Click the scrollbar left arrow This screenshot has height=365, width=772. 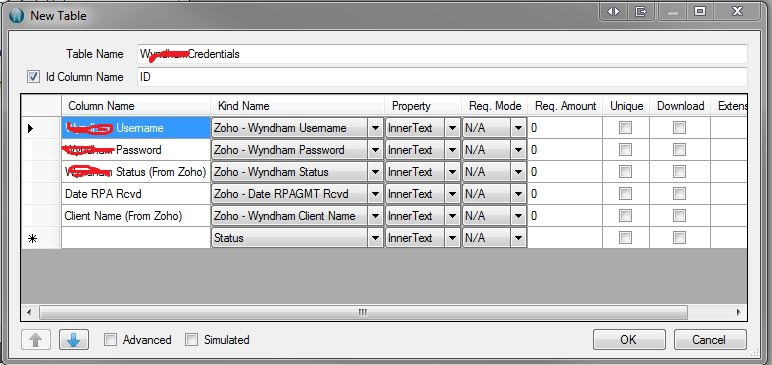pos(29,312)
